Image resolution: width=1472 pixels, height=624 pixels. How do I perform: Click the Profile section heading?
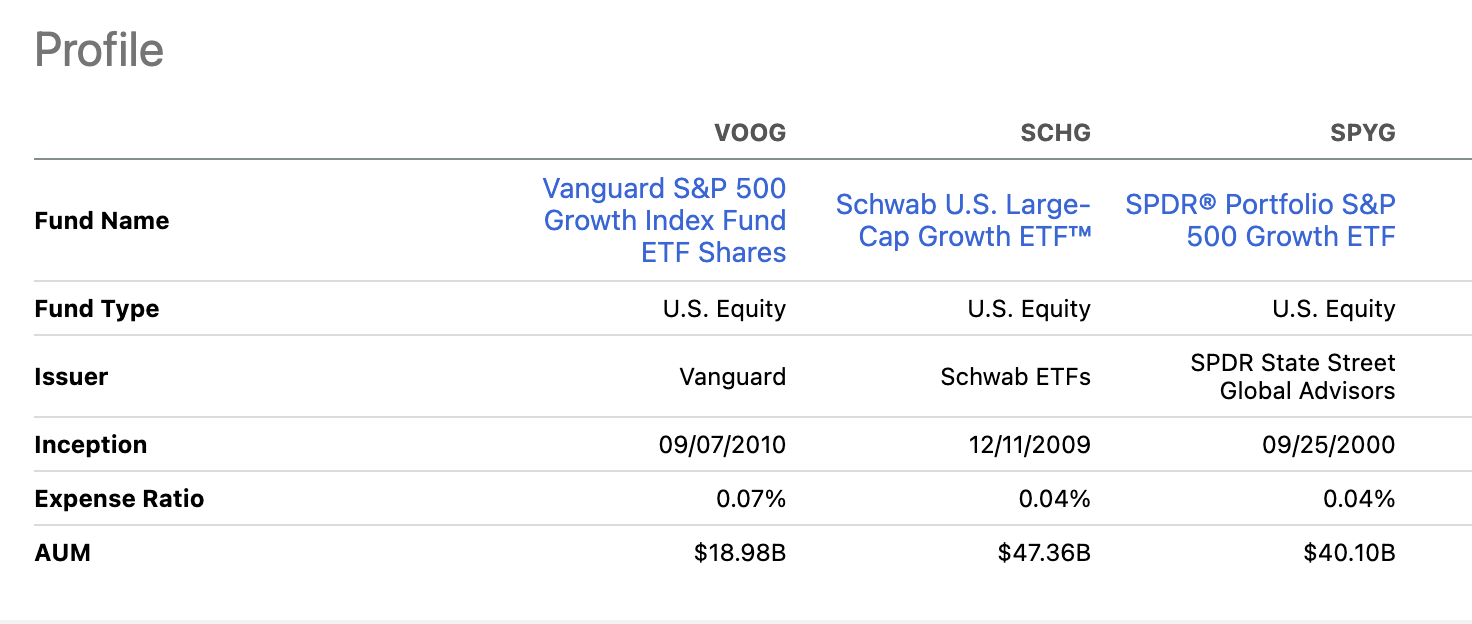99,50
